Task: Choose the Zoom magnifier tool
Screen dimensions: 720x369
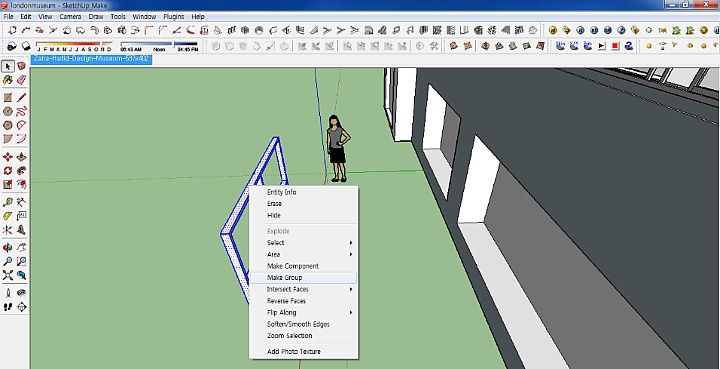Action: pyautogui.click(x=8, y=262)
